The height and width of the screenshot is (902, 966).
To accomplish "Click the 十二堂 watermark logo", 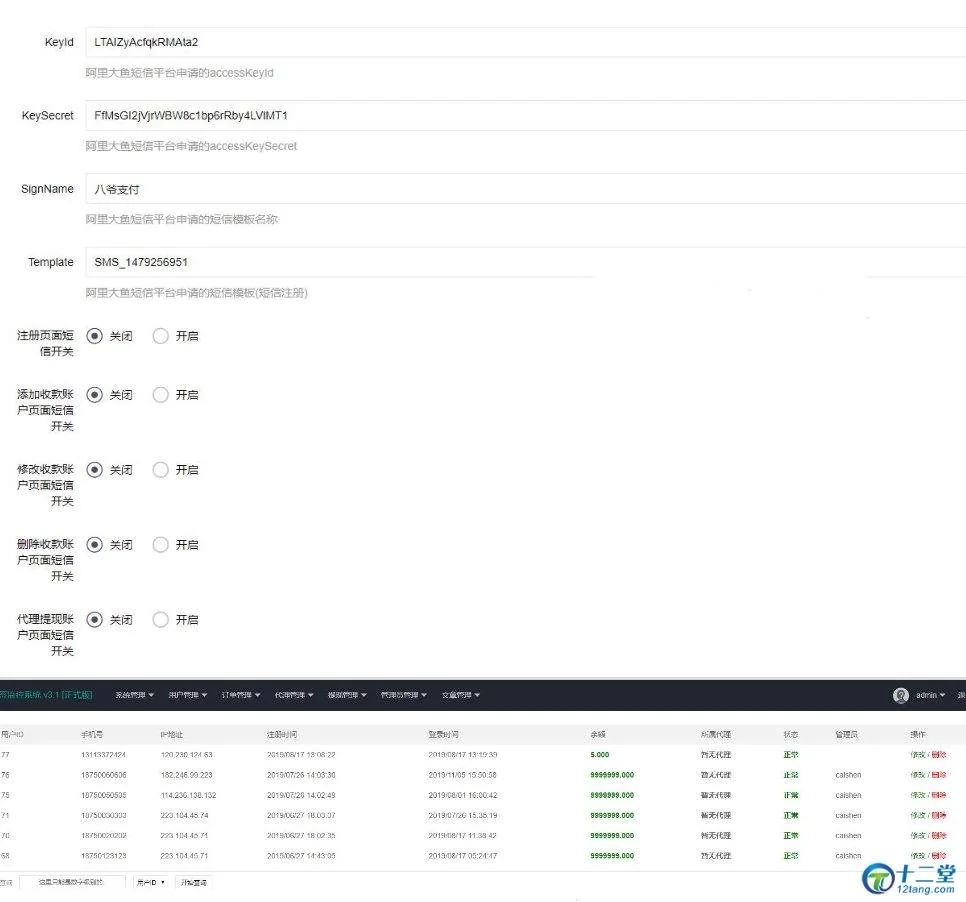I will [x=909, y=877].
